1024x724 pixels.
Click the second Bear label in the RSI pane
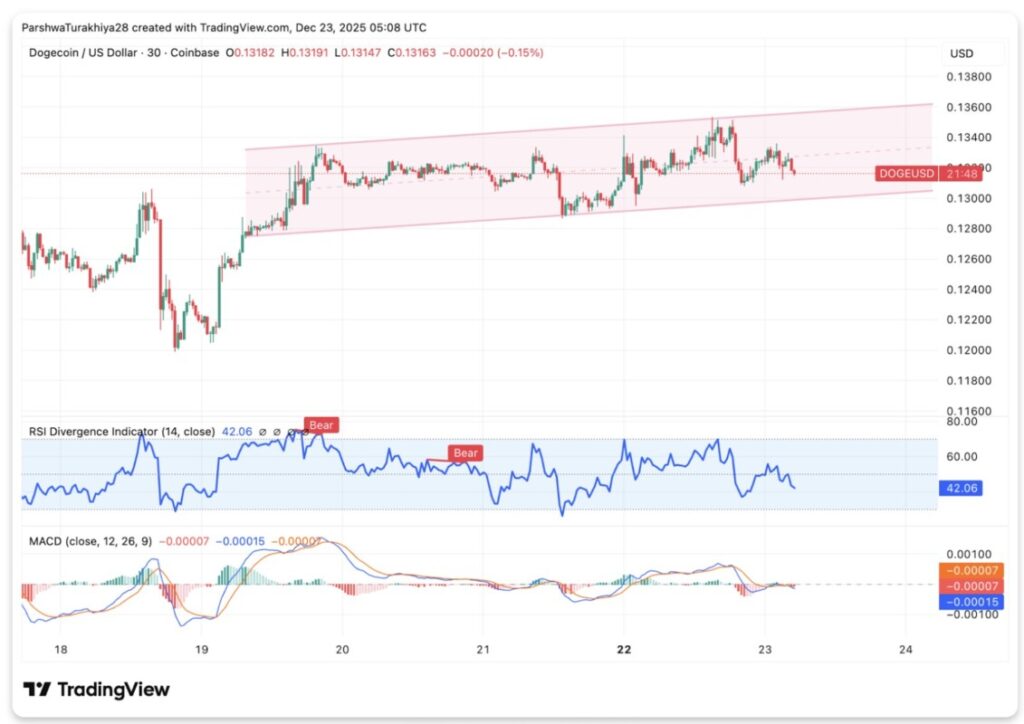466,453
